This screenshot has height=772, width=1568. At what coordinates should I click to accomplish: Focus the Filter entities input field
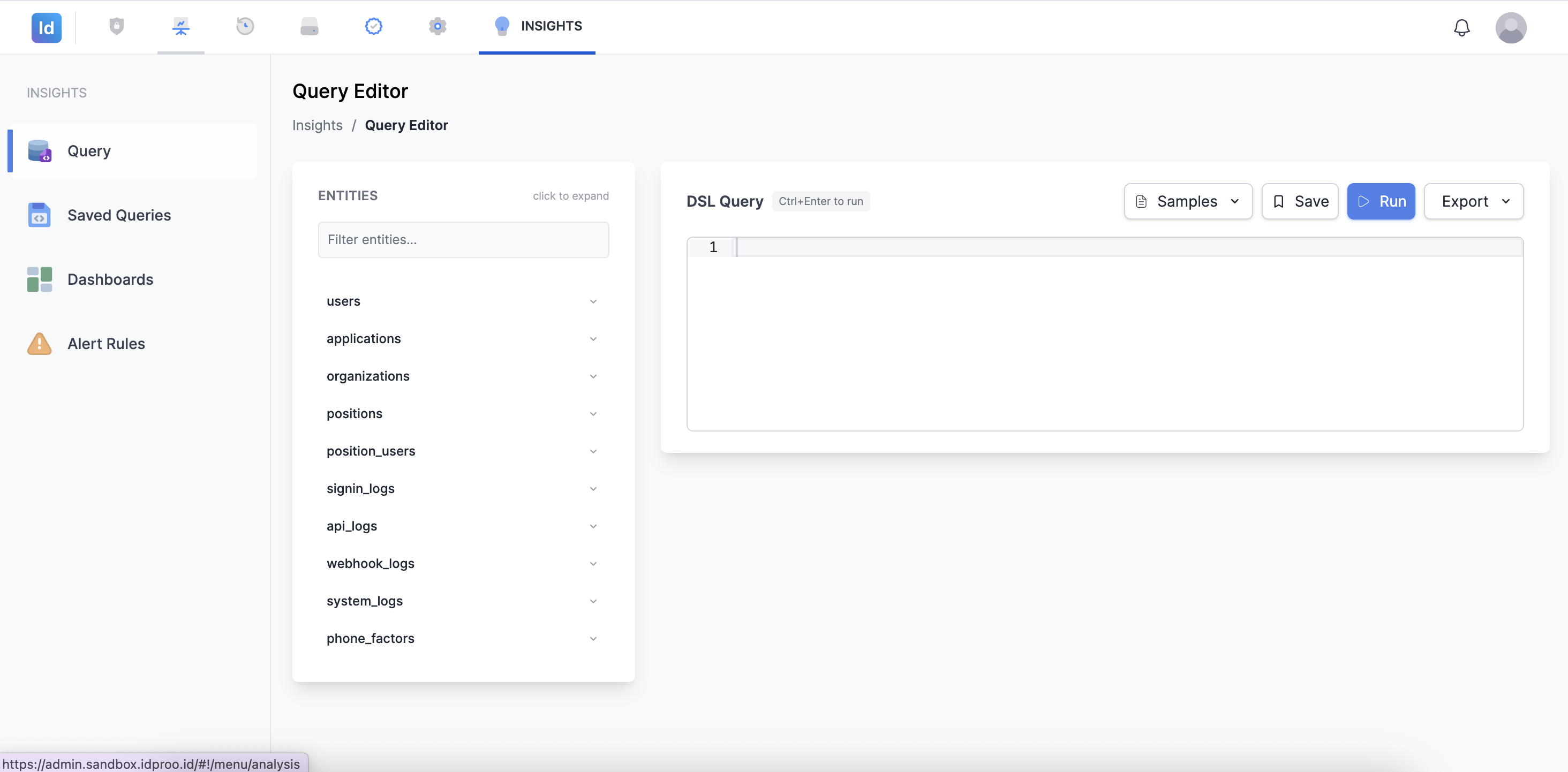tap(463, 240)
